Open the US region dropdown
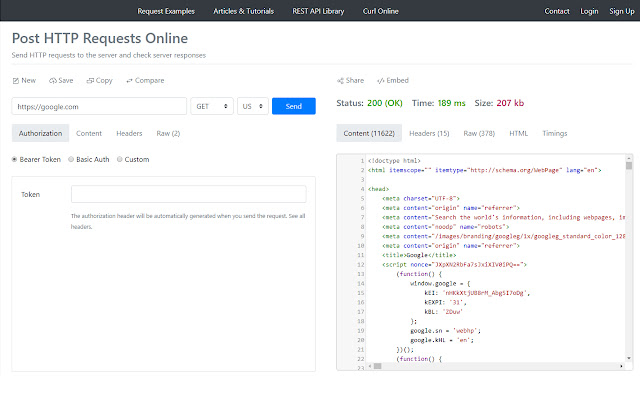The width and height of the screenshot is (640, 400). [x=251, y=106]
